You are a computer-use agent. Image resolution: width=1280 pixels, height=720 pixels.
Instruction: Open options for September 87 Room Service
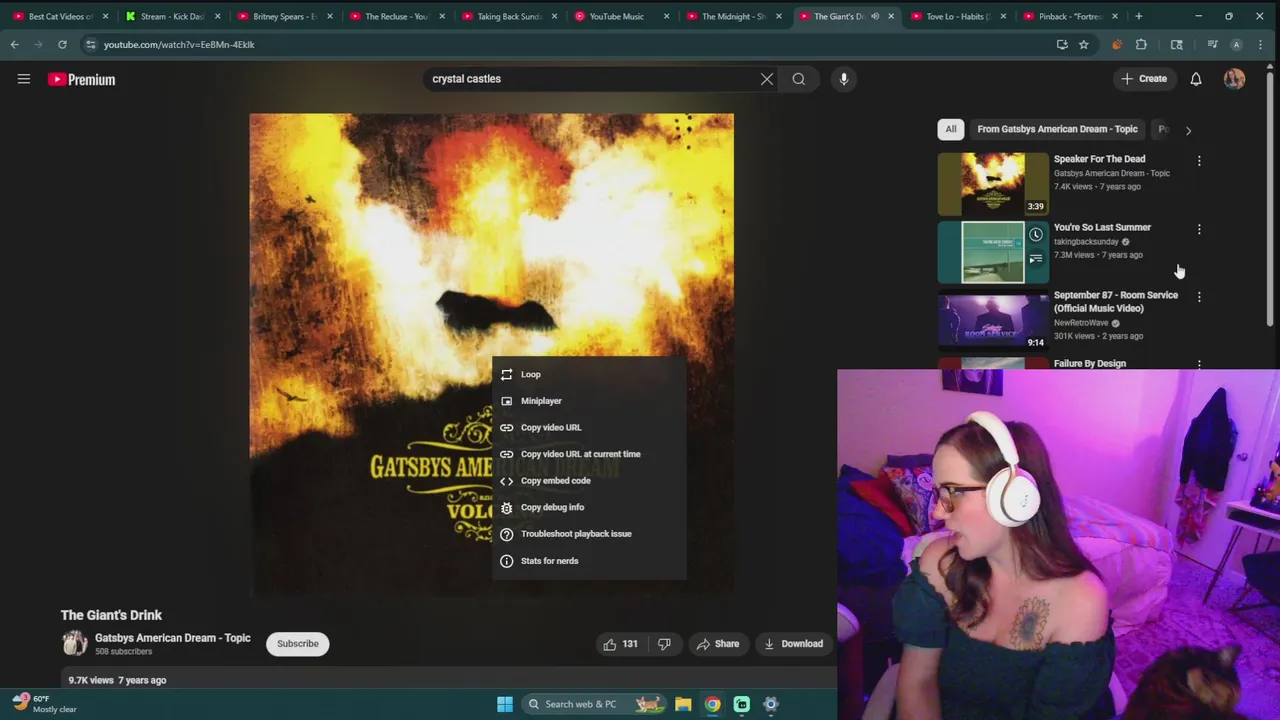coord(1199,297)
